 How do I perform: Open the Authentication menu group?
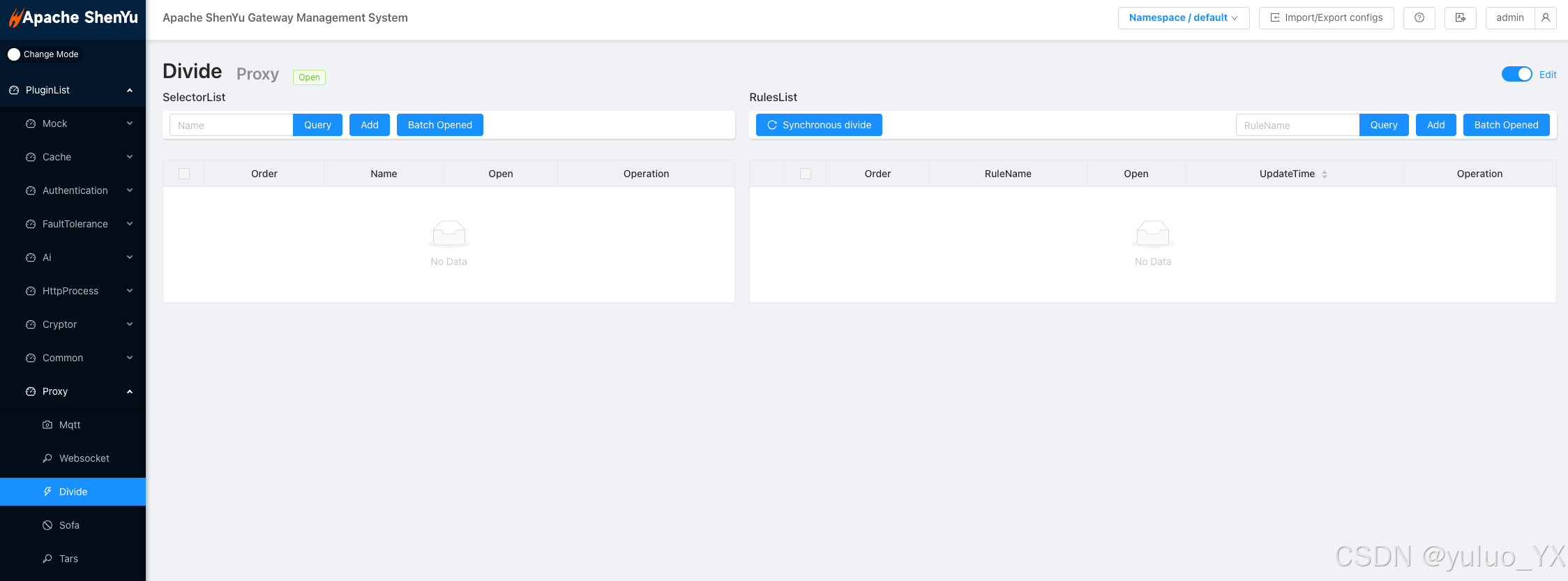point(73,190)
